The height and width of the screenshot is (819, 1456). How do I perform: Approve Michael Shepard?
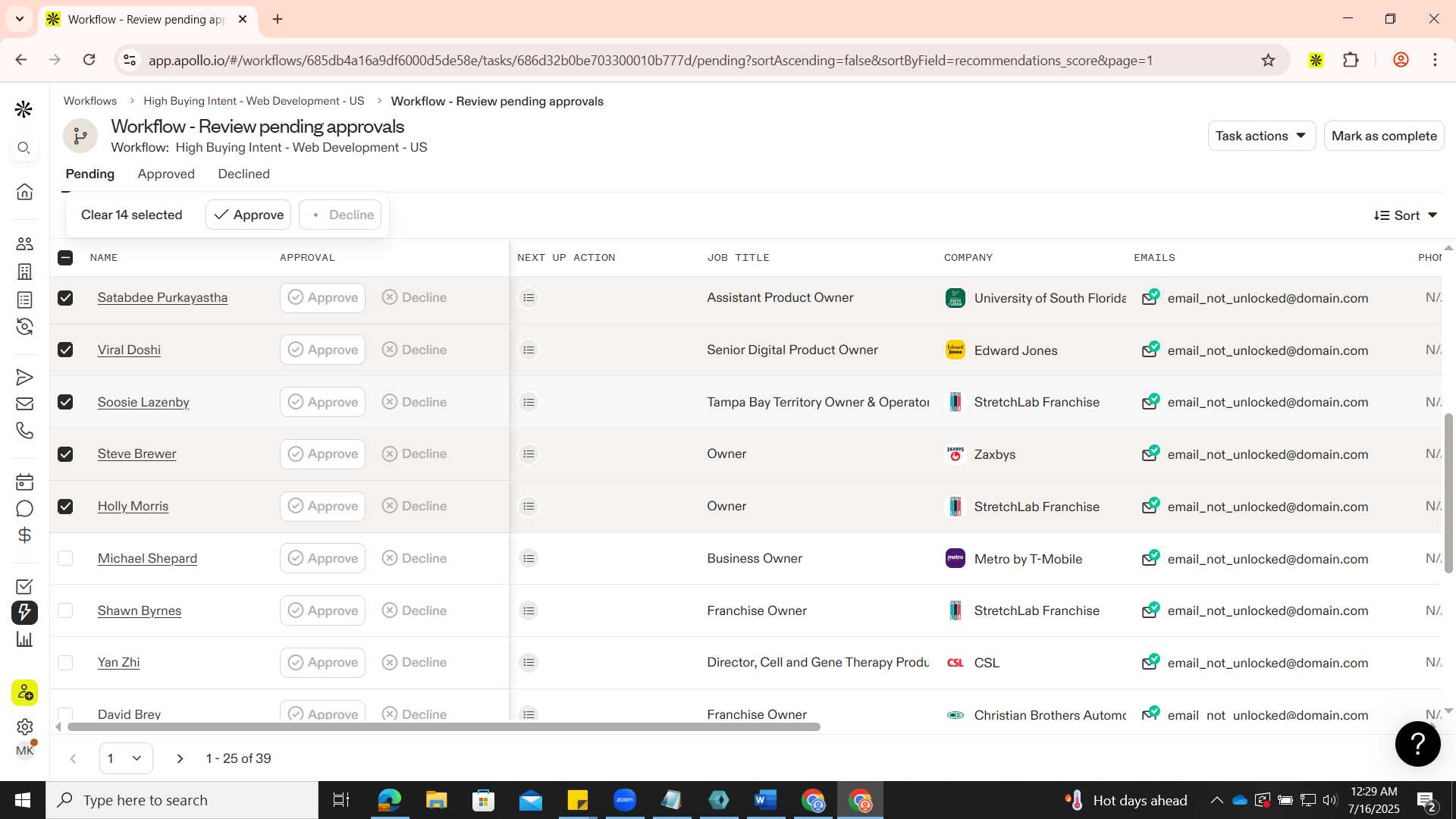322,558
